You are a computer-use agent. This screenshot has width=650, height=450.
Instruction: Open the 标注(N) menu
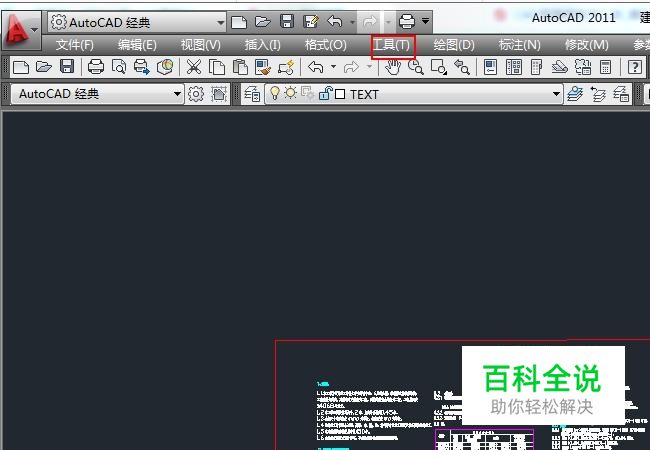[x=519, y=45]
